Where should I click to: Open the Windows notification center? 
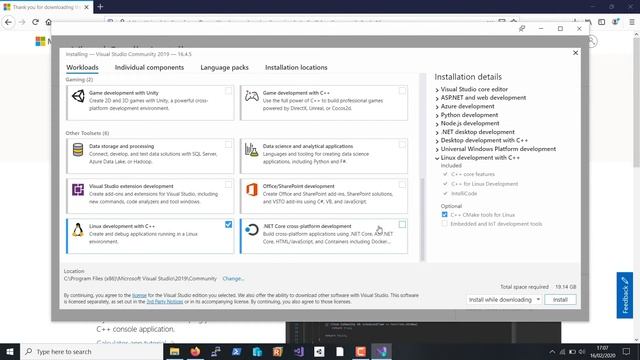click(627, 352)
